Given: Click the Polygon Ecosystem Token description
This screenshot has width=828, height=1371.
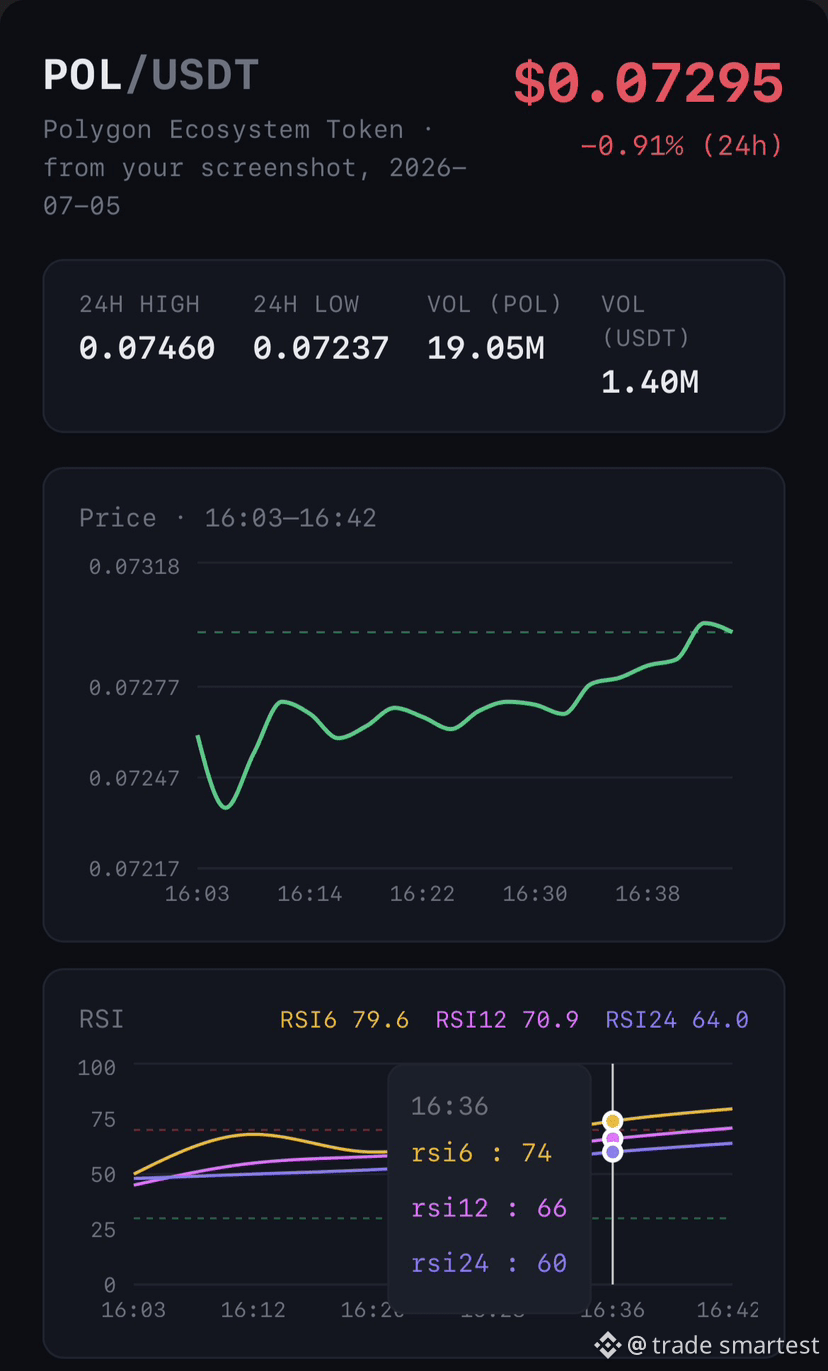Looking at the screenshot, I should 254,167.
